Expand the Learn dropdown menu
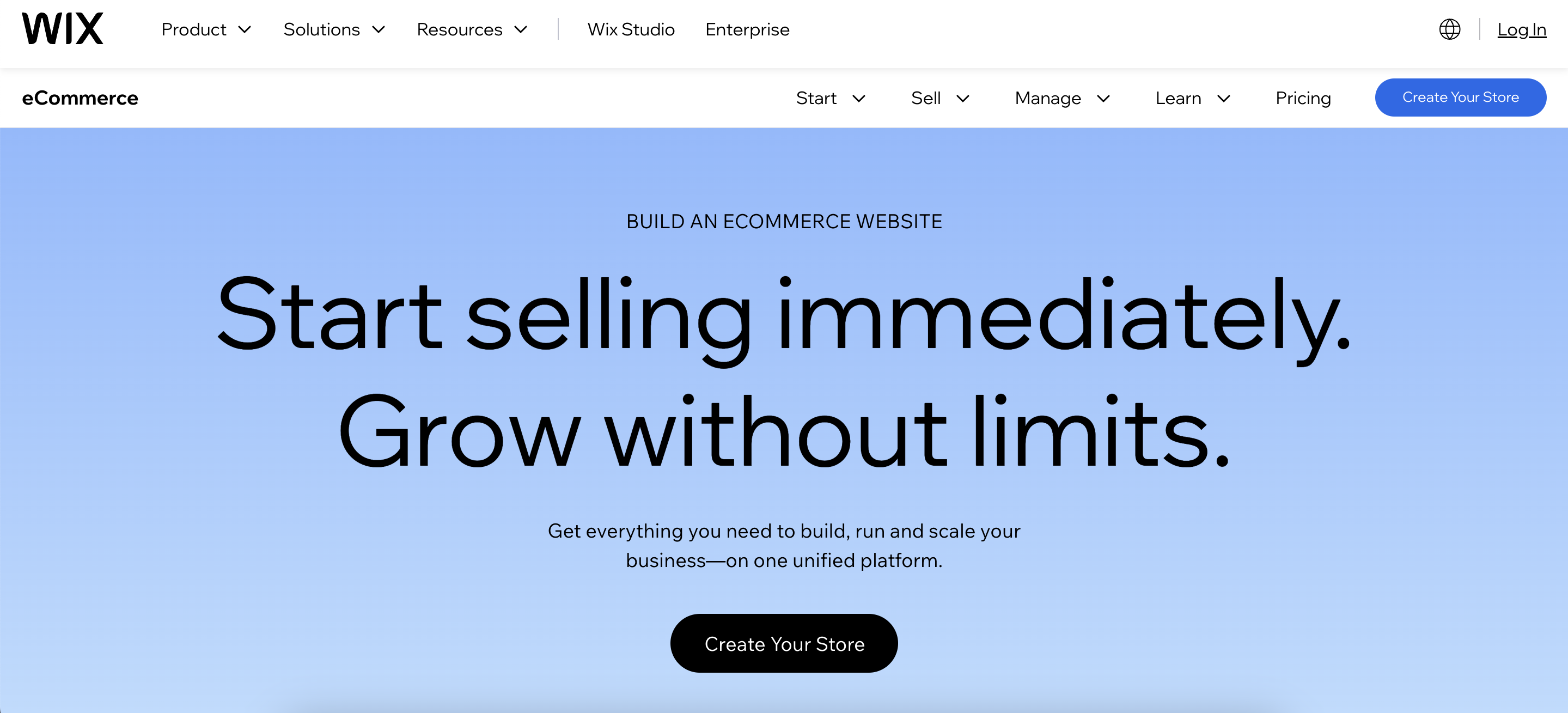 pos(1192,97)
